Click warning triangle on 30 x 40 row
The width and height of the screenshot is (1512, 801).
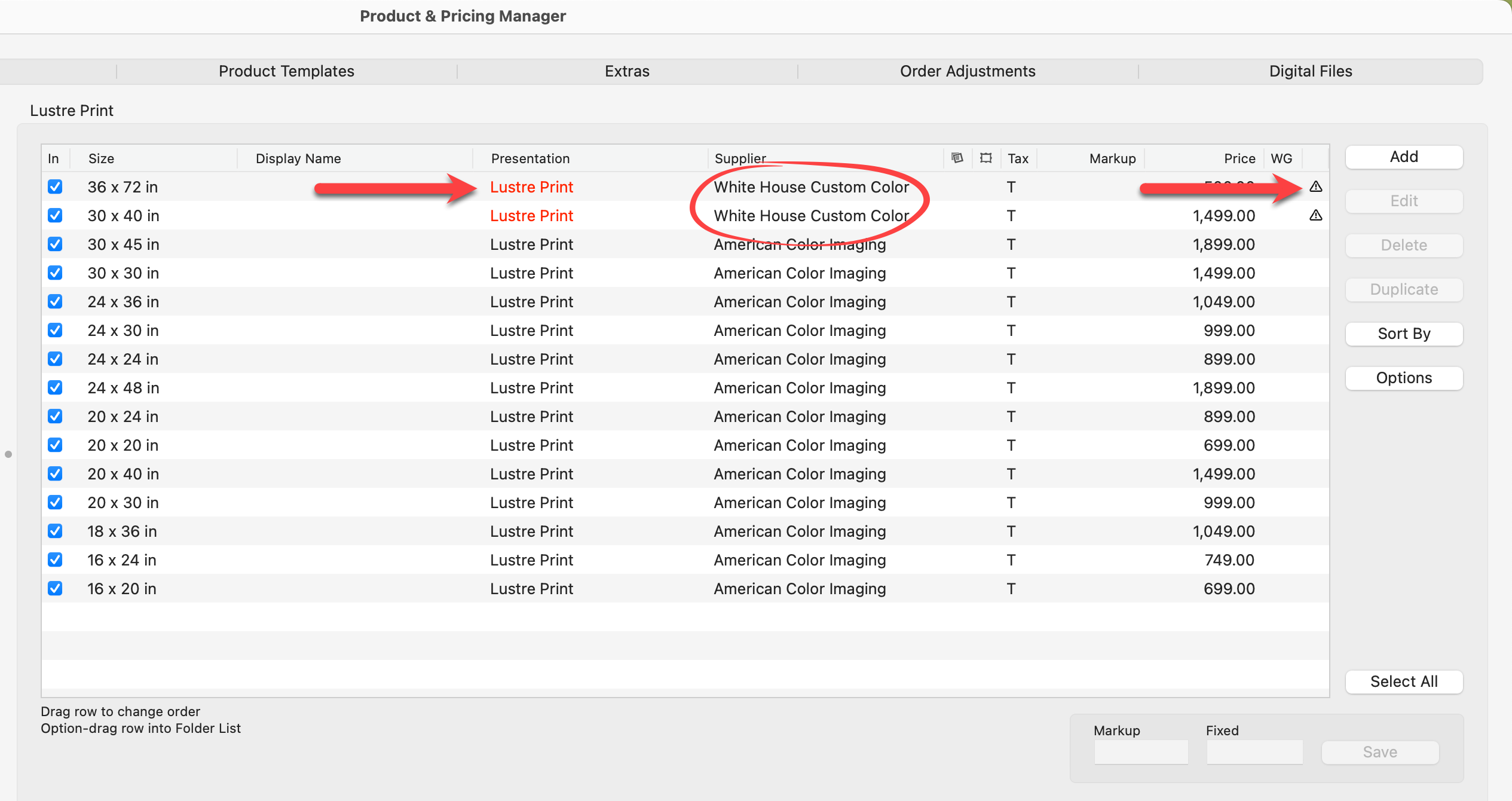1315,215
